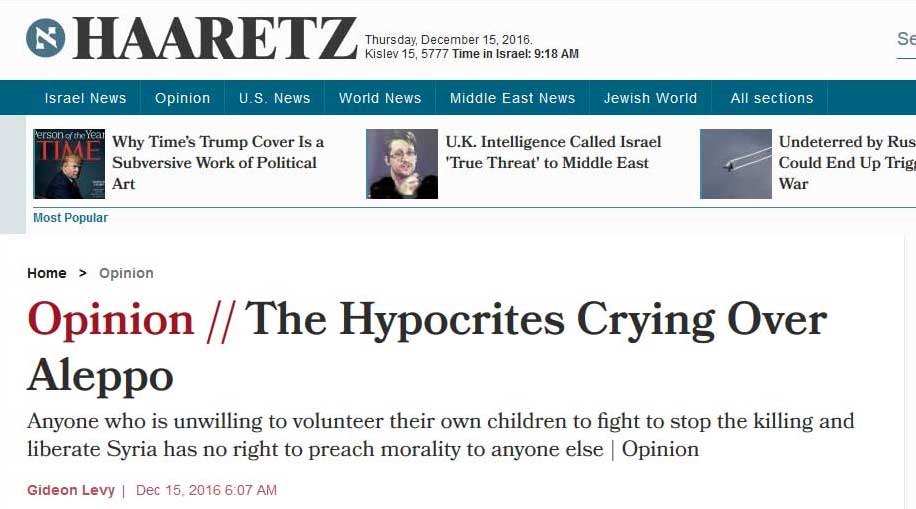The width and height of the screenshot is (916, 509).
Task: Open the Opinion menu item
Action: 182,98
